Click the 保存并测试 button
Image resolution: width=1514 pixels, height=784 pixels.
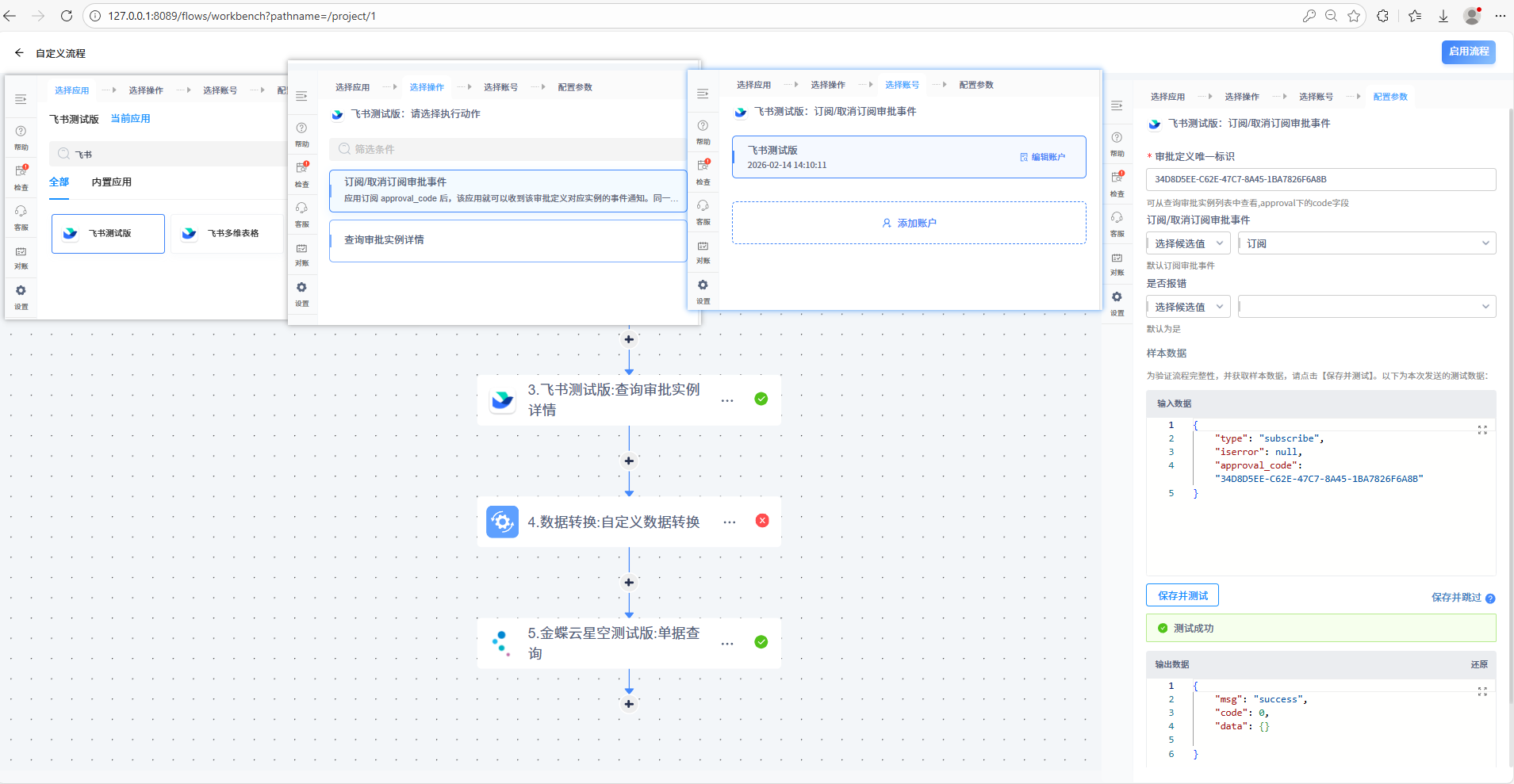[x=1182, y=595]
